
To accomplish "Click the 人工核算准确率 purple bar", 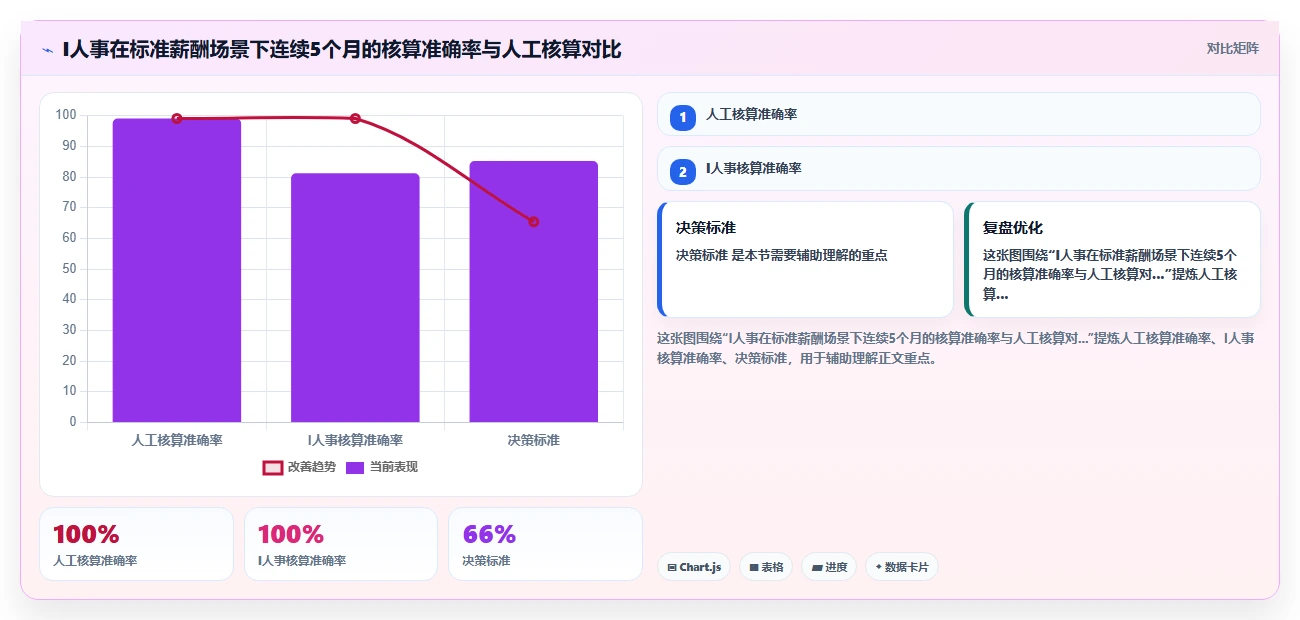I will (x=177, y=270).
